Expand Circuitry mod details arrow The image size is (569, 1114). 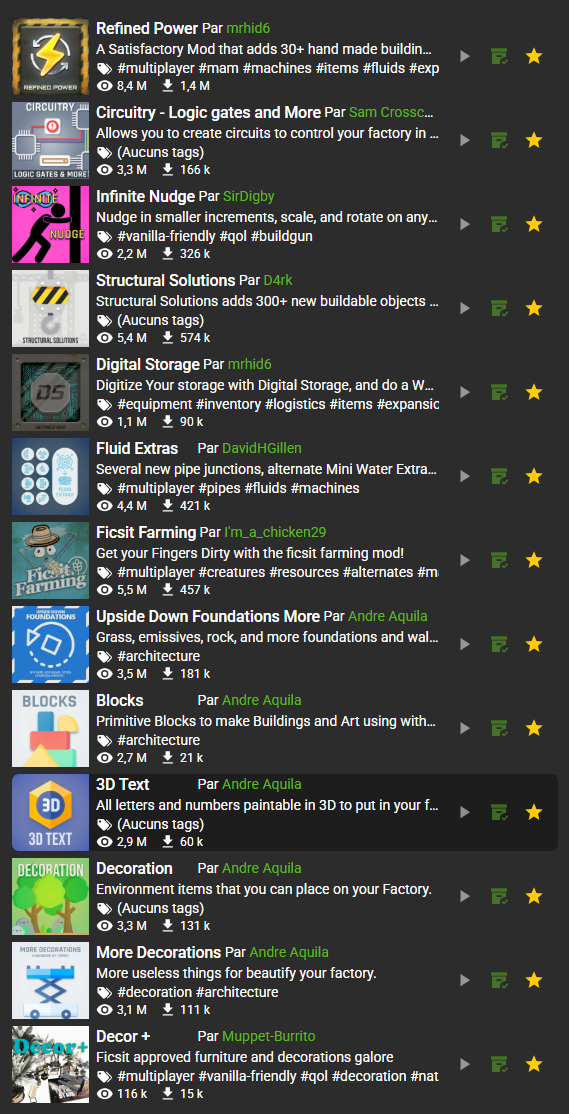click(x=465, y=140)
